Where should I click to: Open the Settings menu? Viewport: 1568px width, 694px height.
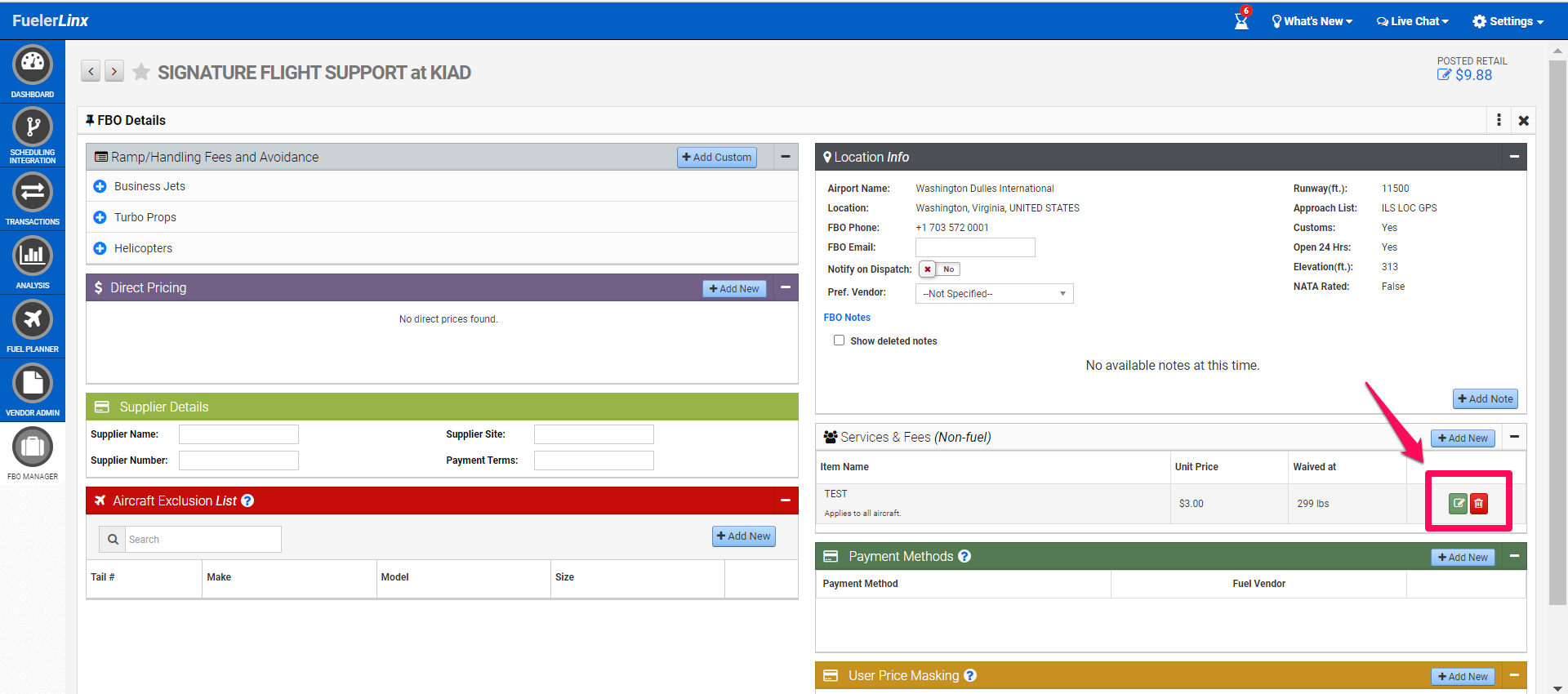click(x=1508, y=21)
